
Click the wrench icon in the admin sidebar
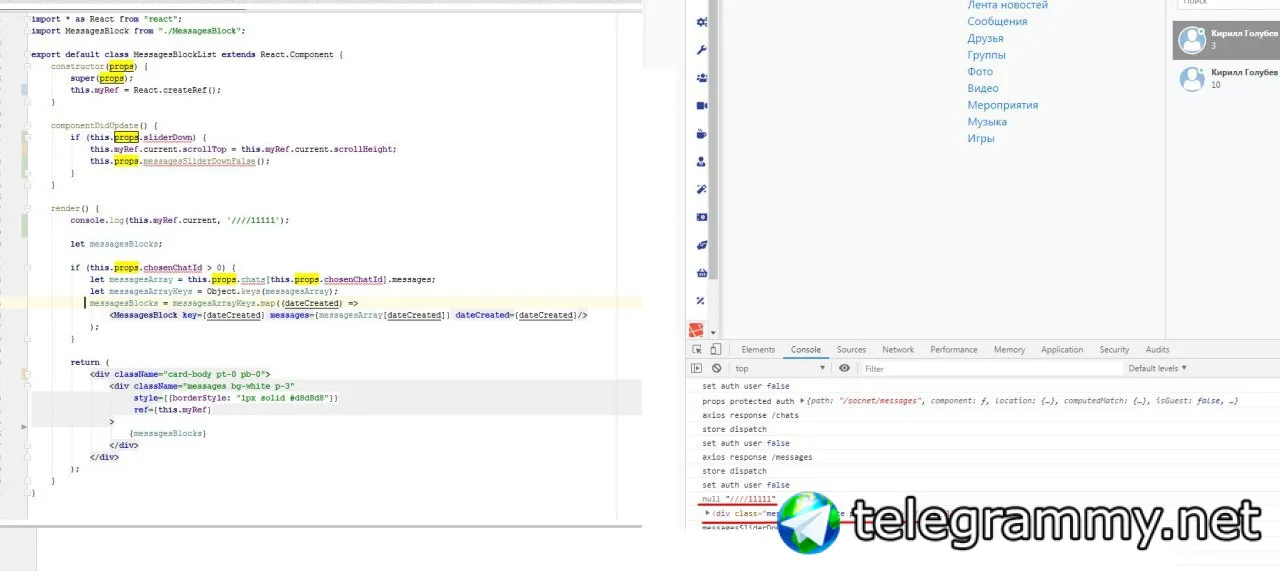click(701, 50)
